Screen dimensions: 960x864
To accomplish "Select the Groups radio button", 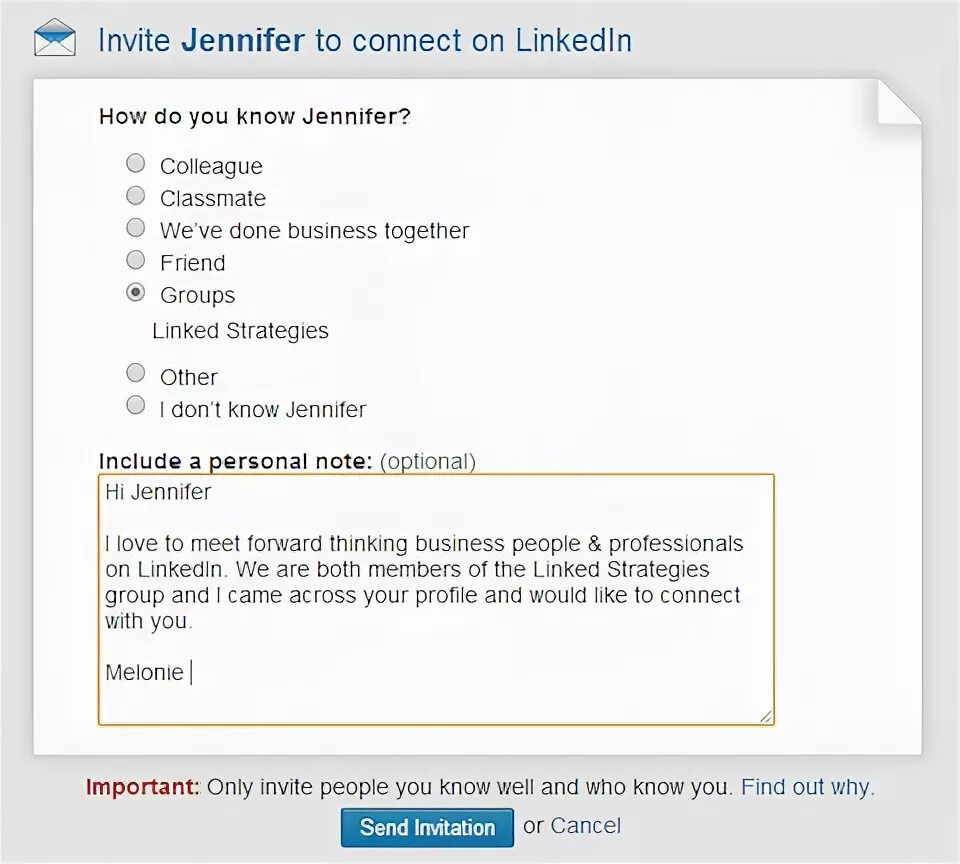I will coord(136,293).
